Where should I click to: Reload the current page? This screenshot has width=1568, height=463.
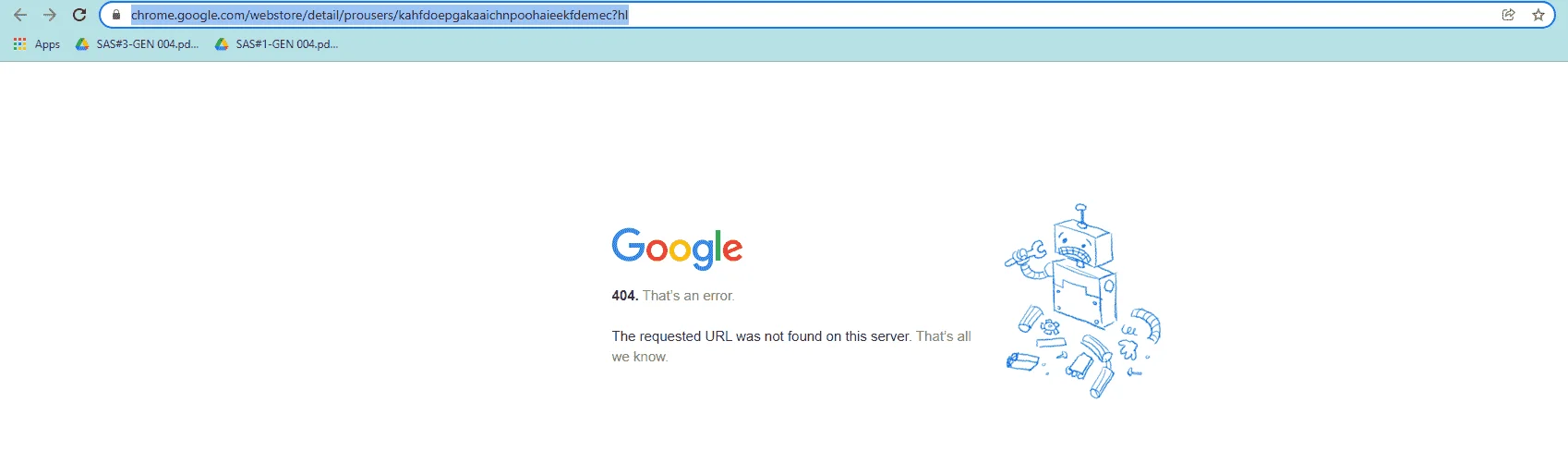click(x=79, y=15)
